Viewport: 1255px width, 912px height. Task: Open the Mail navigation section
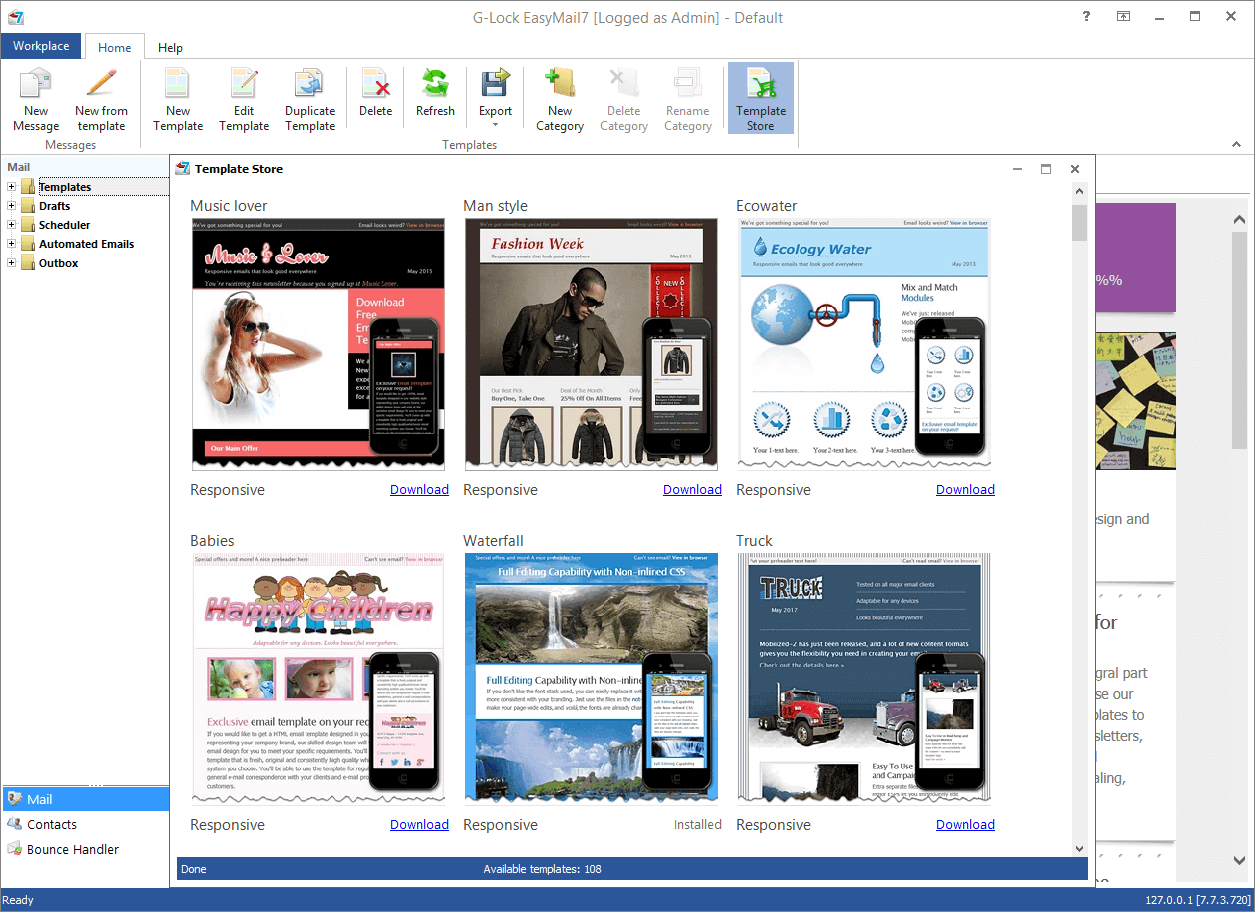coord(85,799)
